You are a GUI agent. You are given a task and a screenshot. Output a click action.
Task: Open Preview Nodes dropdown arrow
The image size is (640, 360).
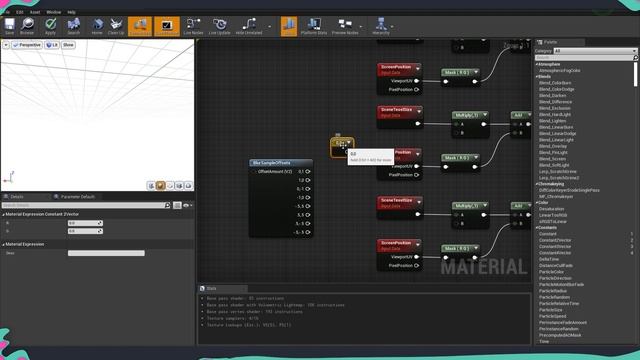361,27
